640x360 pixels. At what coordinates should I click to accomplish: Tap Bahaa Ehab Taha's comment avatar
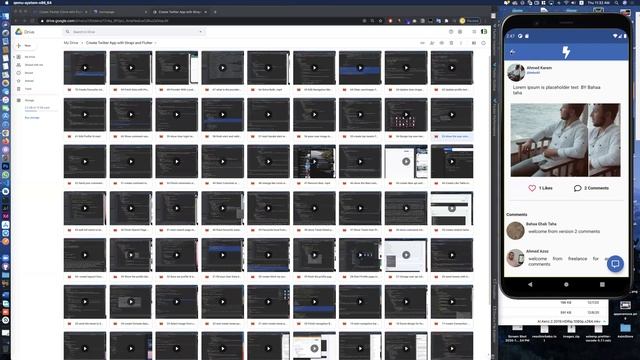(516, 231)
